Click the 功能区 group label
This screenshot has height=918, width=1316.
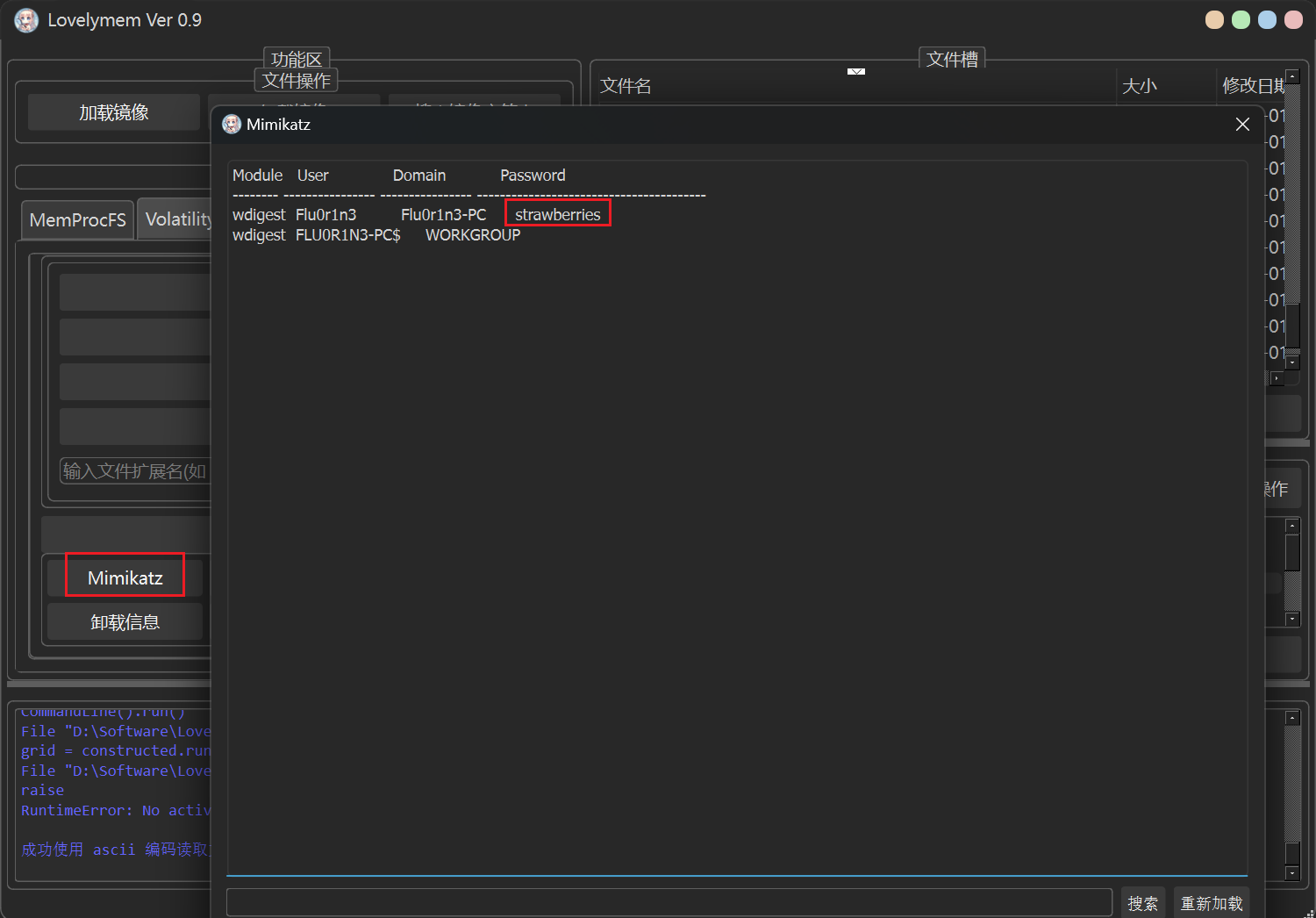[x=297, y=59]
